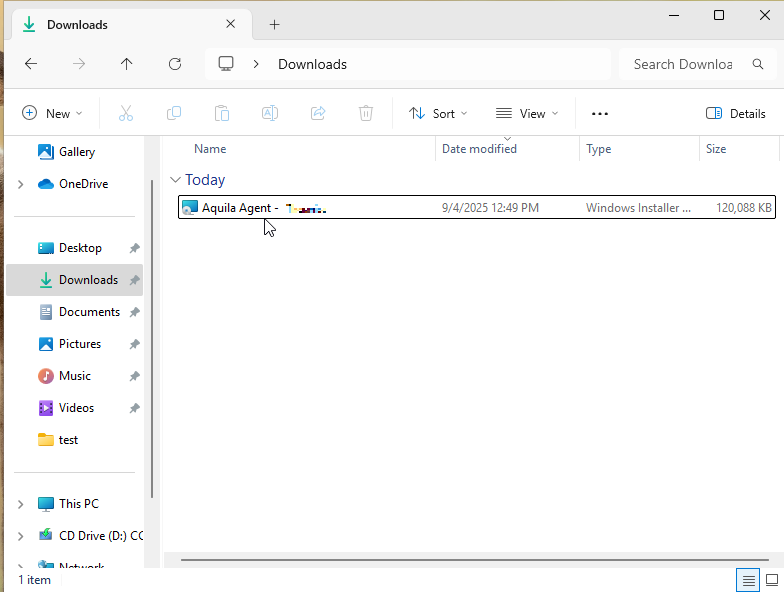Toggle the Details pane

coord(736,113)
